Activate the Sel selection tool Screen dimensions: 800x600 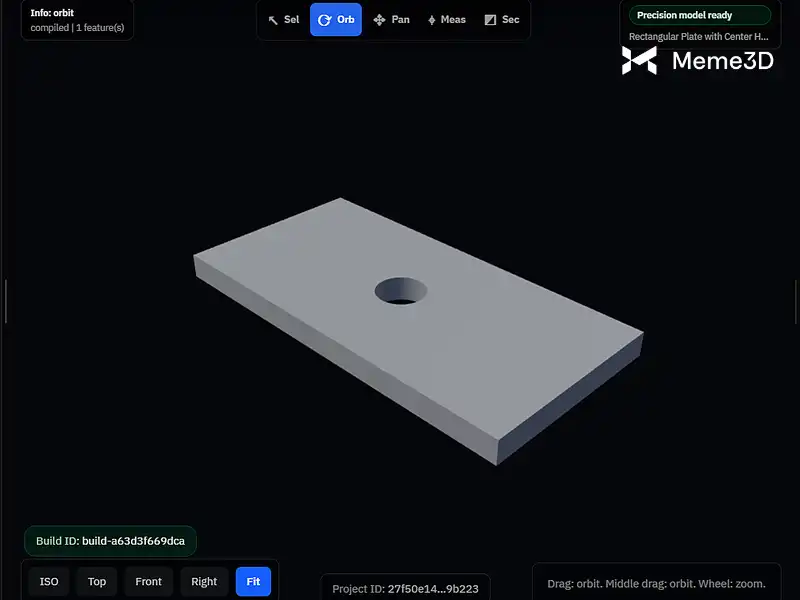284,19
